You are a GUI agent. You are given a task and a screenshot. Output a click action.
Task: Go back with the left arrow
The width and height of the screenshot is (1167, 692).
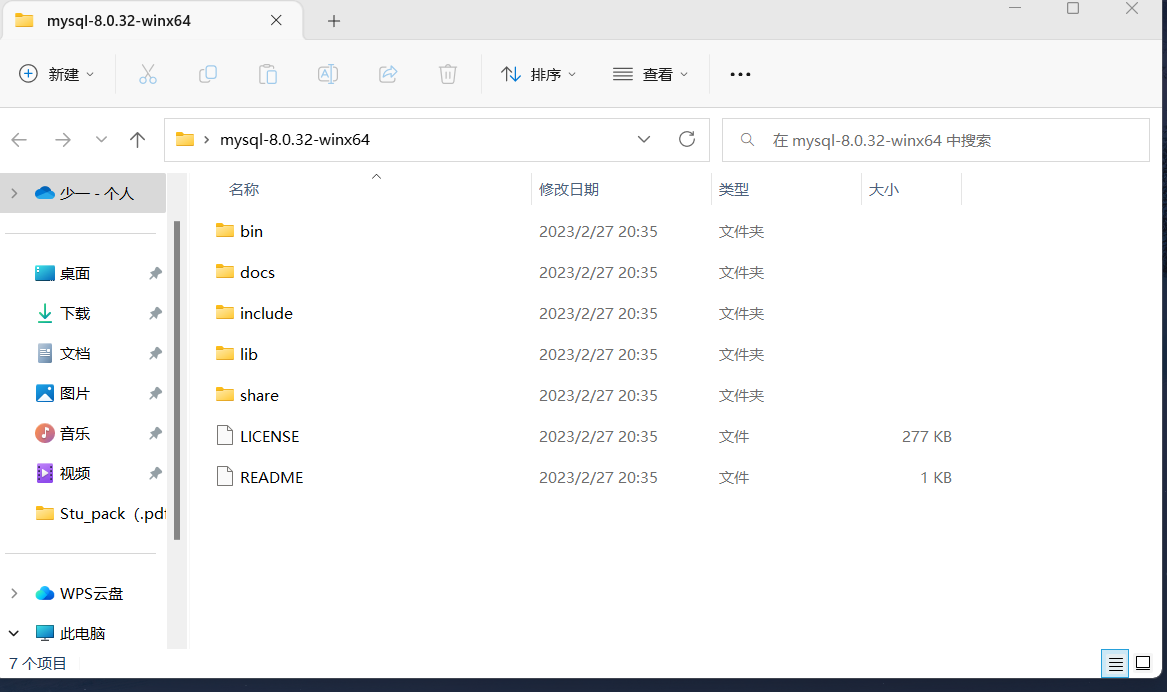click(x=19, y=140)
